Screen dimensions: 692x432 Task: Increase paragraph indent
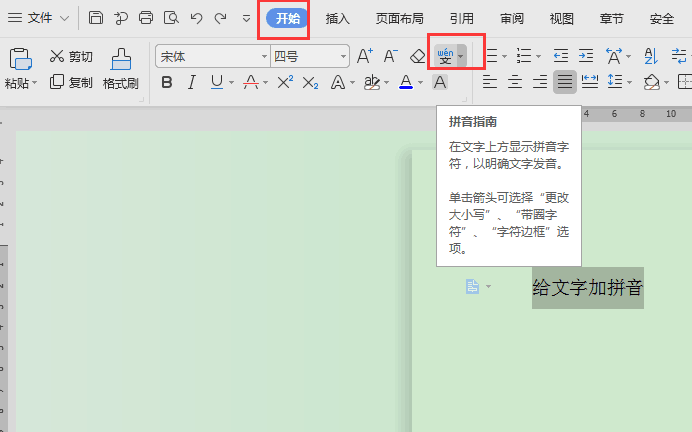[x=586, y=56]
